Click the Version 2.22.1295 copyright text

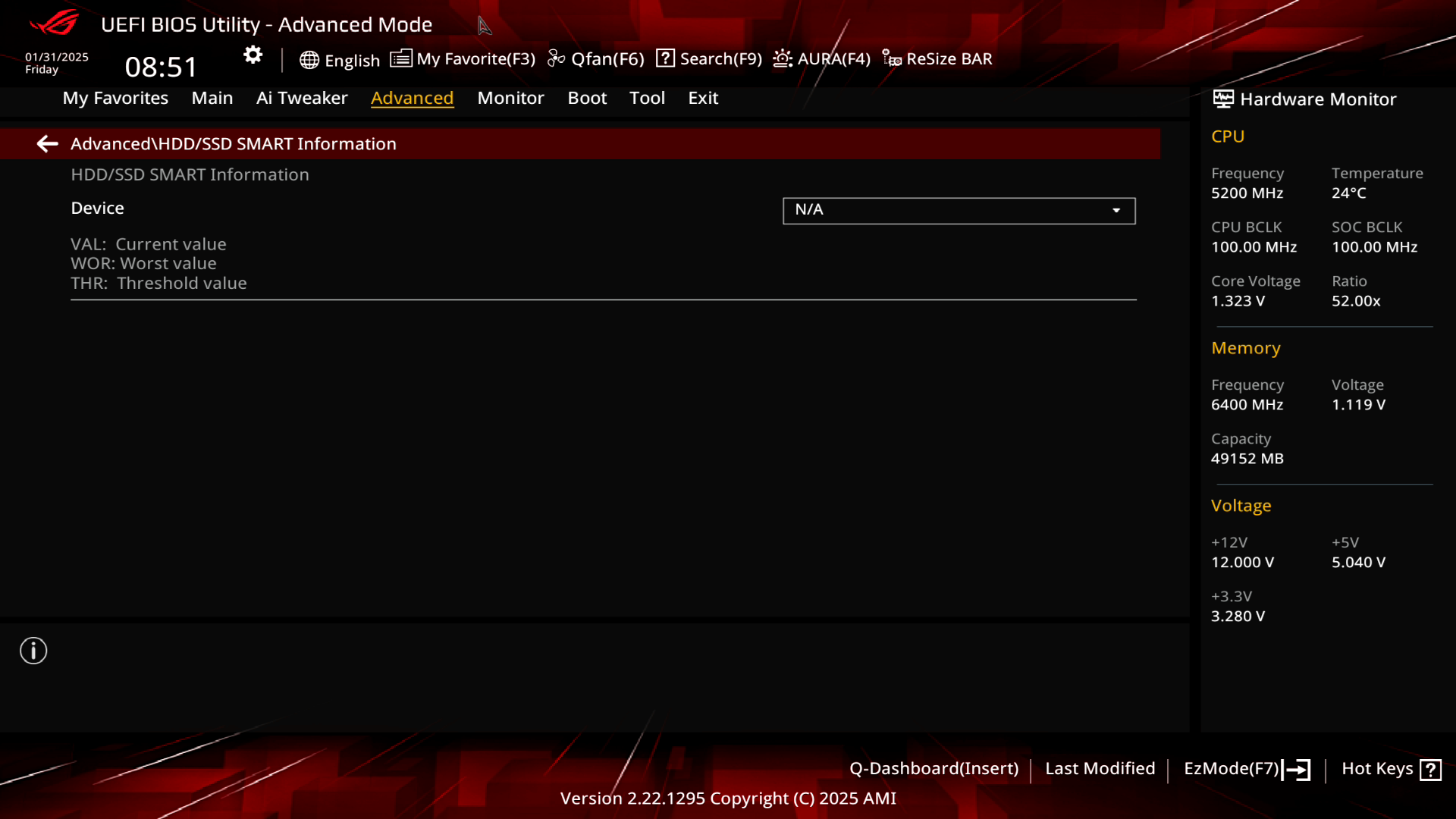(x=728, y=798)
